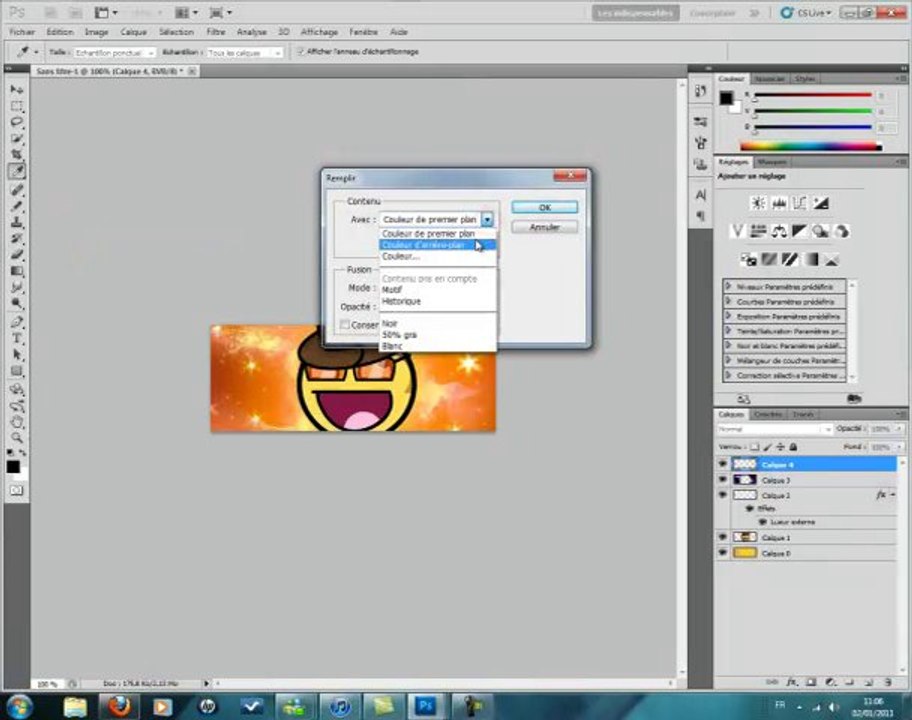
Task: Select the Rectangular Marquee tool
Action: [x=17, y=106]
